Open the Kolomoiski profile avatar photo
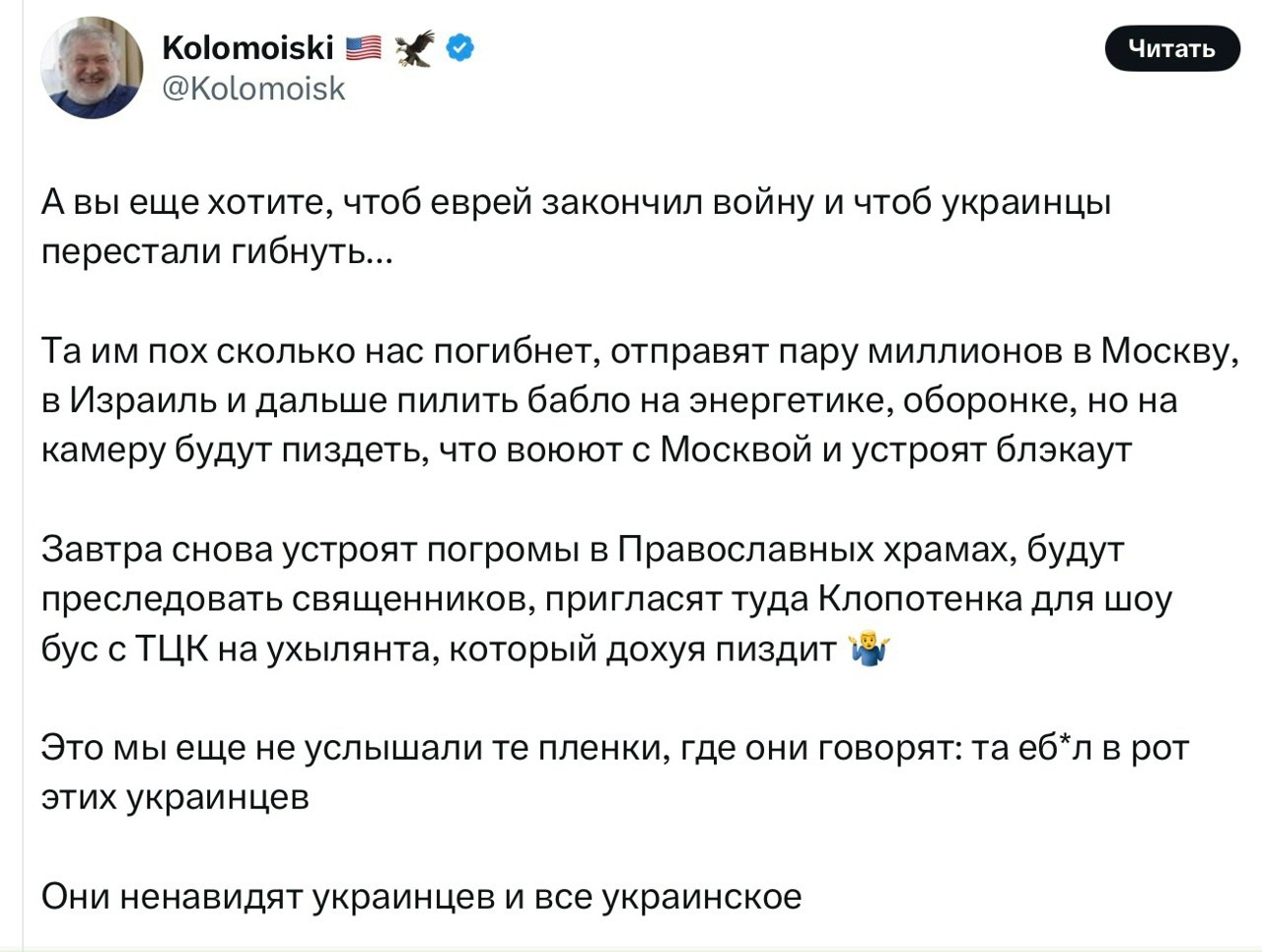Viewport: 1262px width, 952px height. (x=92, y=68)
